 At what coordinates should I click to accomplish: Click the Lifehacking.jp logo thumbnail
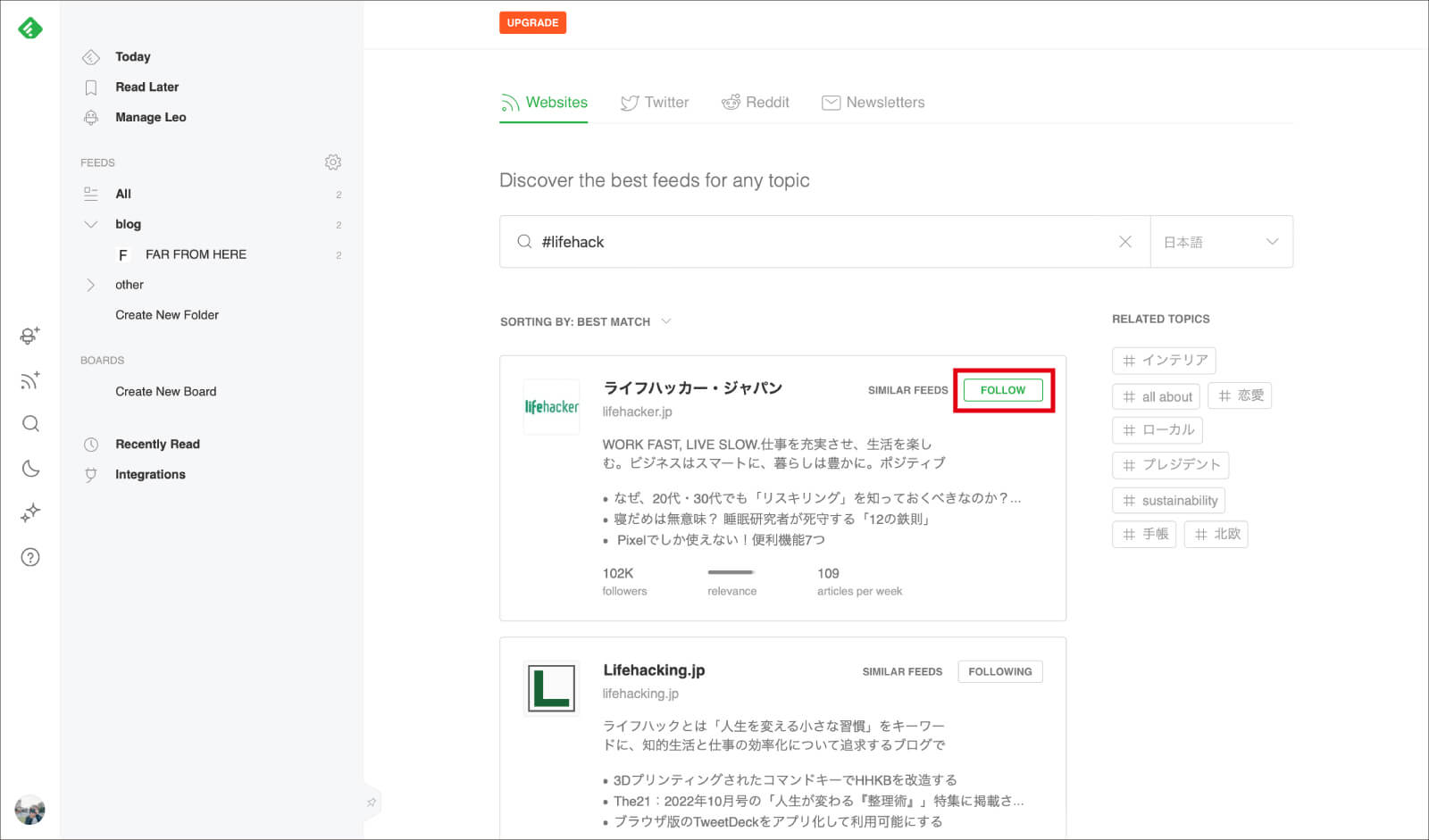(551, 688)
